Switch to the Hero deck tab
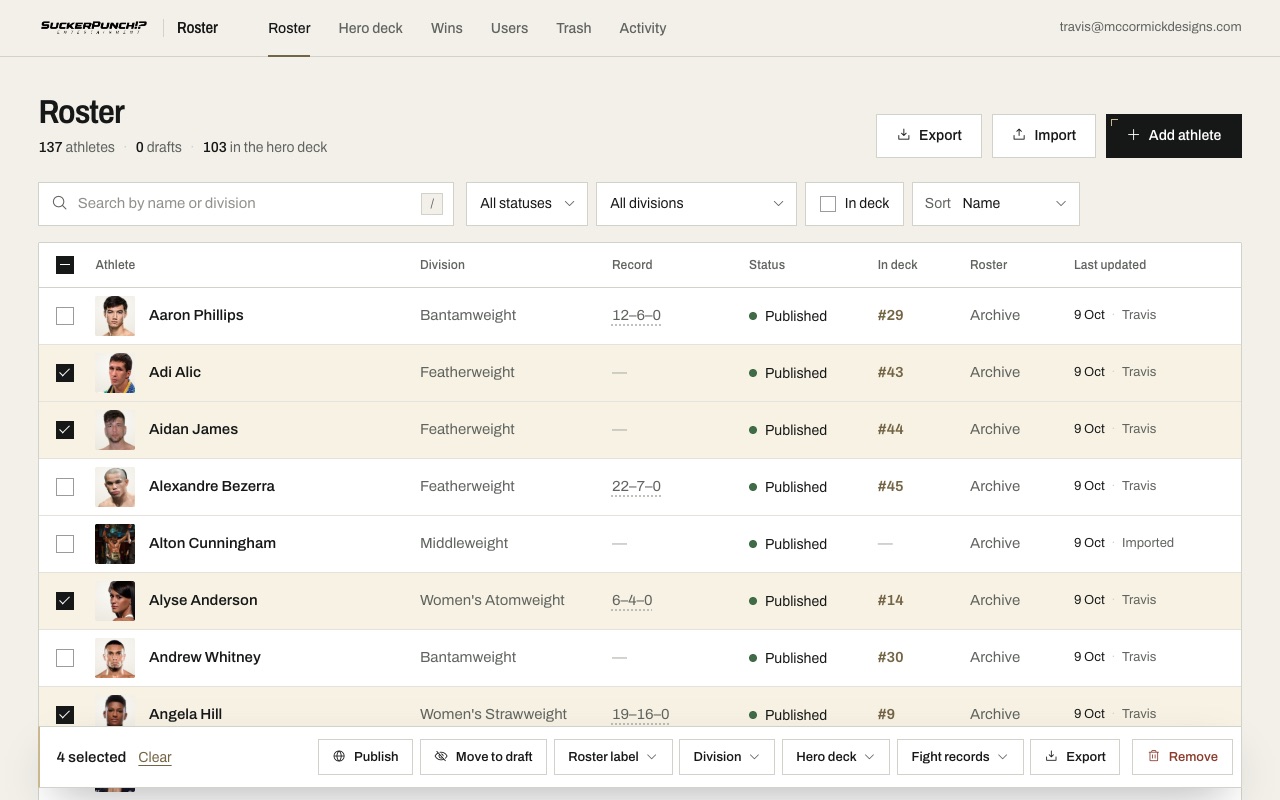The width and height of the screenshot is (1280, 800). point(370,28)
